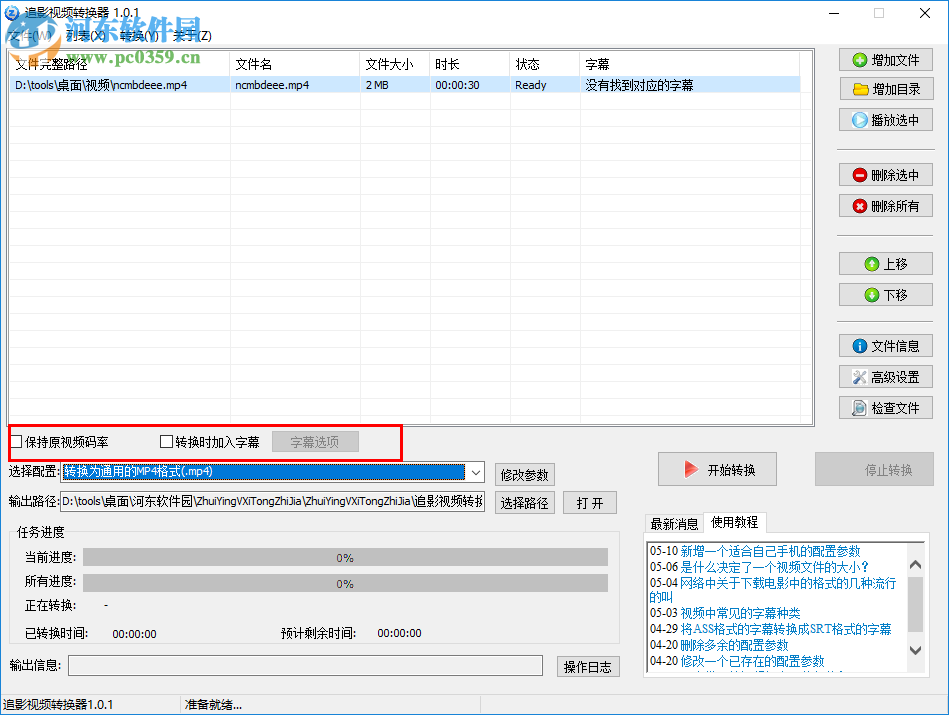Remove selected item with 删除选中

885,175
